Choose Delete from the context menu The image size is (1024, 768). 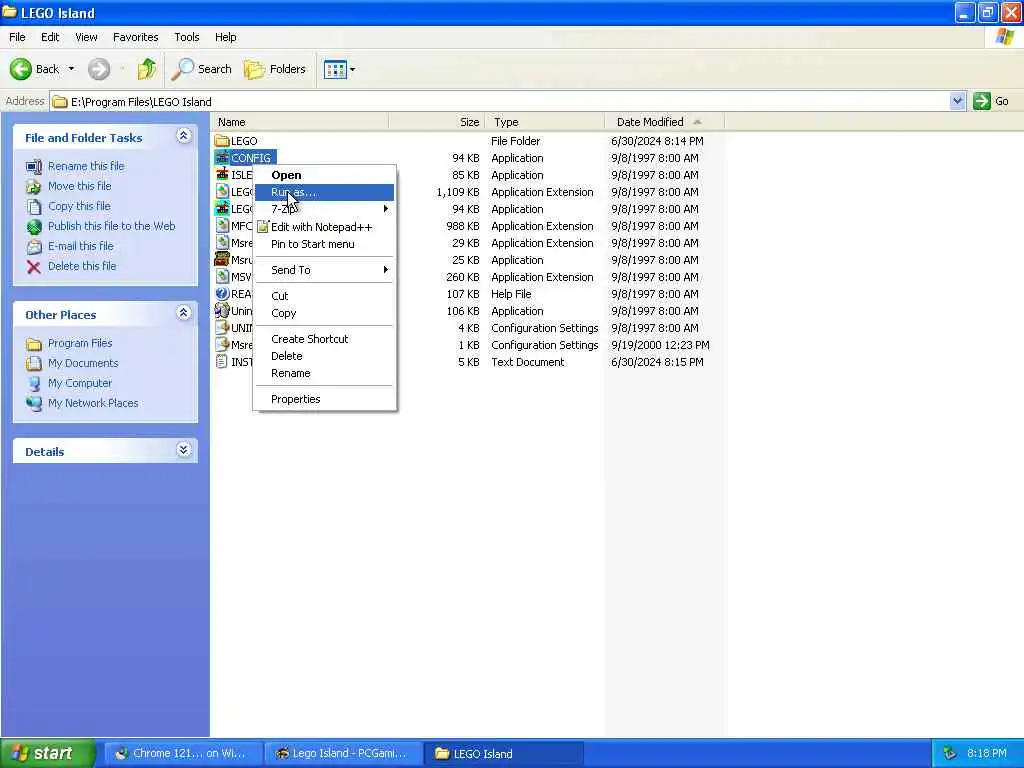tap(325, 356)
